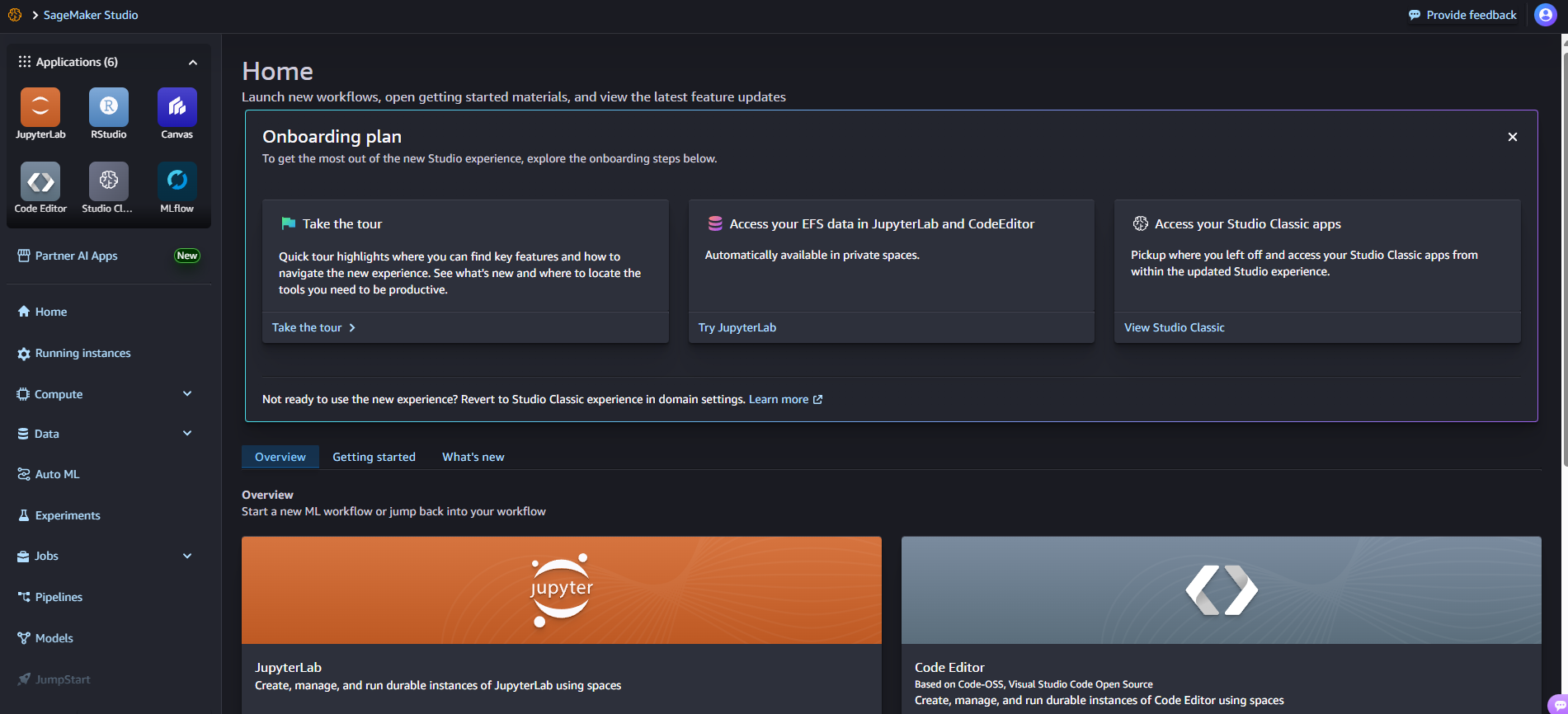Screen dimensions: 1568x714
Task: Click the SageMaker logo in the top bar
Action: (x=15, y=15)
